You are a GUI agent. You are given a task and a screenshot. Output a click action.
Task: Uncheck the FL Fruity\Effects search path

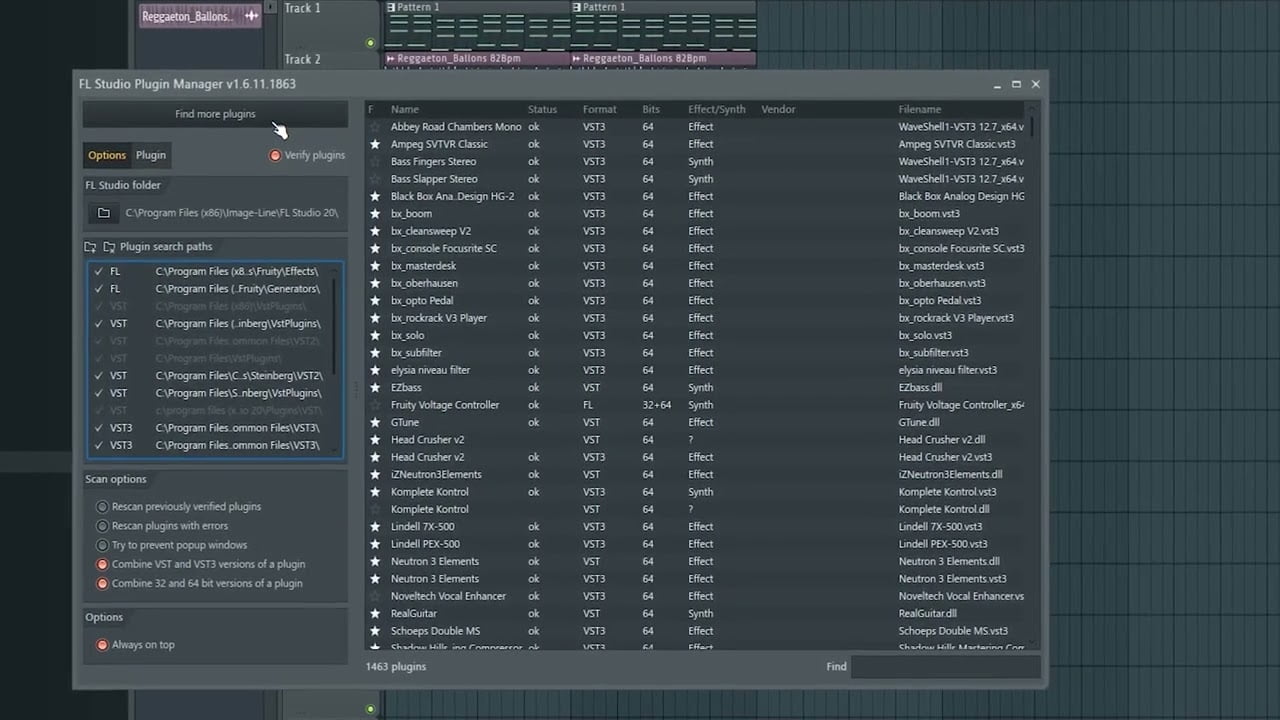click(98, 272)
